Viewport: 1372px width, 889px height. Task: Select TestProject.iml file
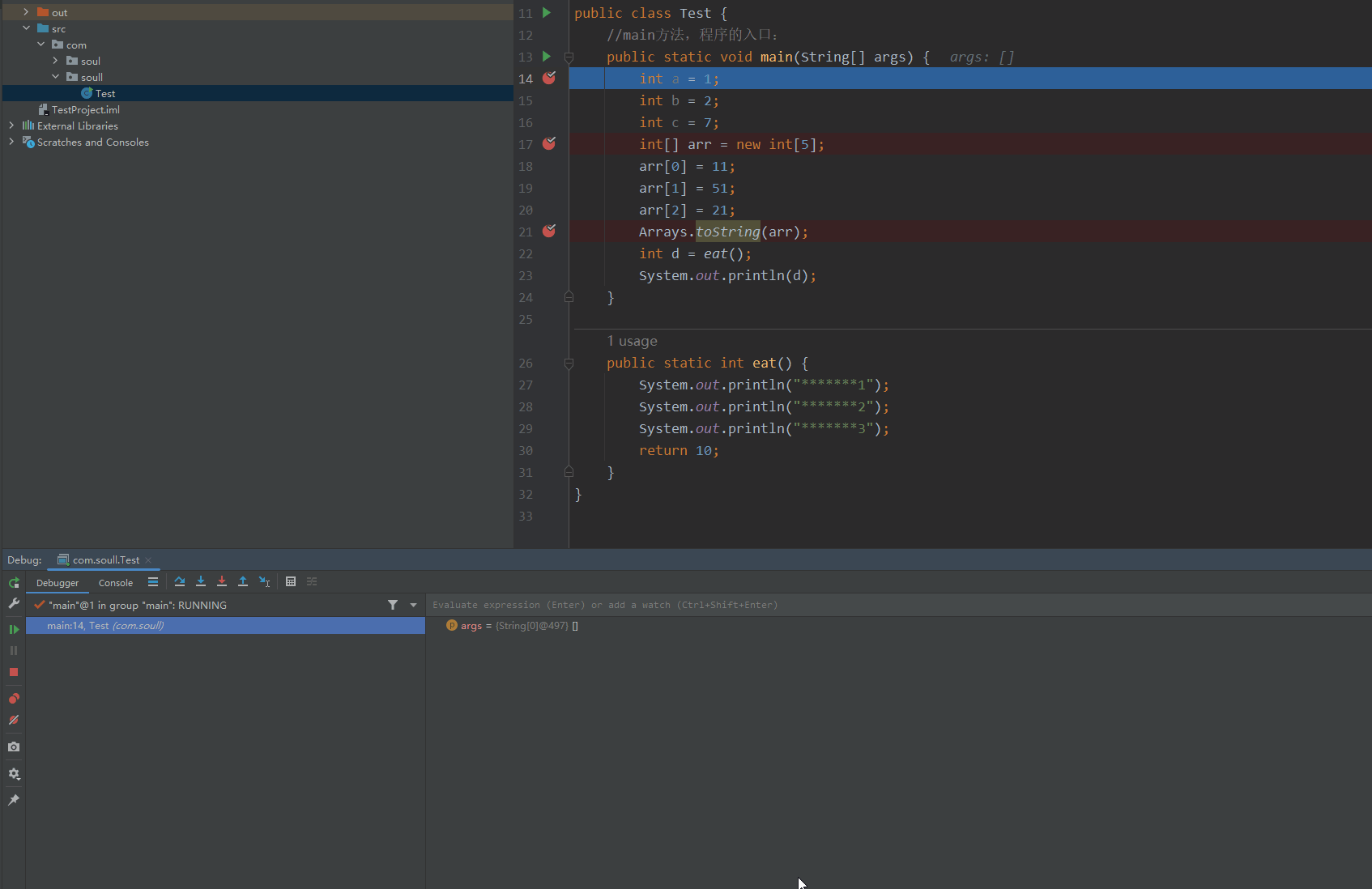tap(258, 109)
